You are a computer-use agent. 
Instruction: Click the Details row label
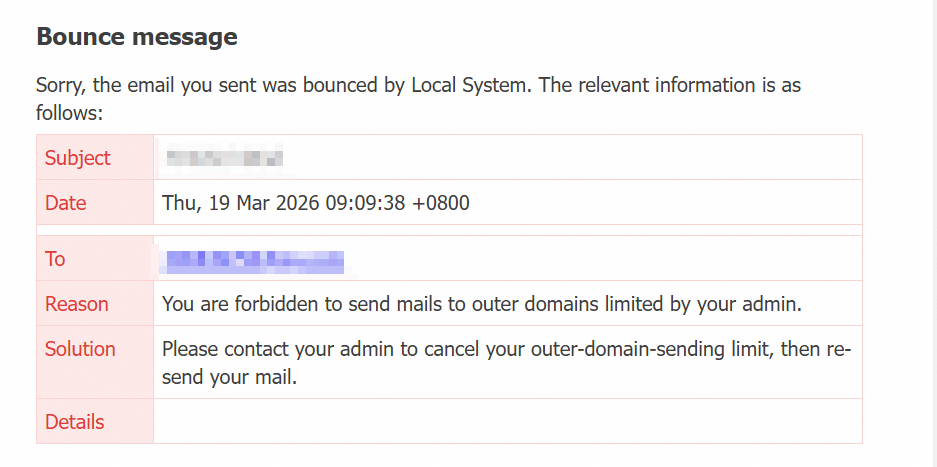tap(75, 422)
